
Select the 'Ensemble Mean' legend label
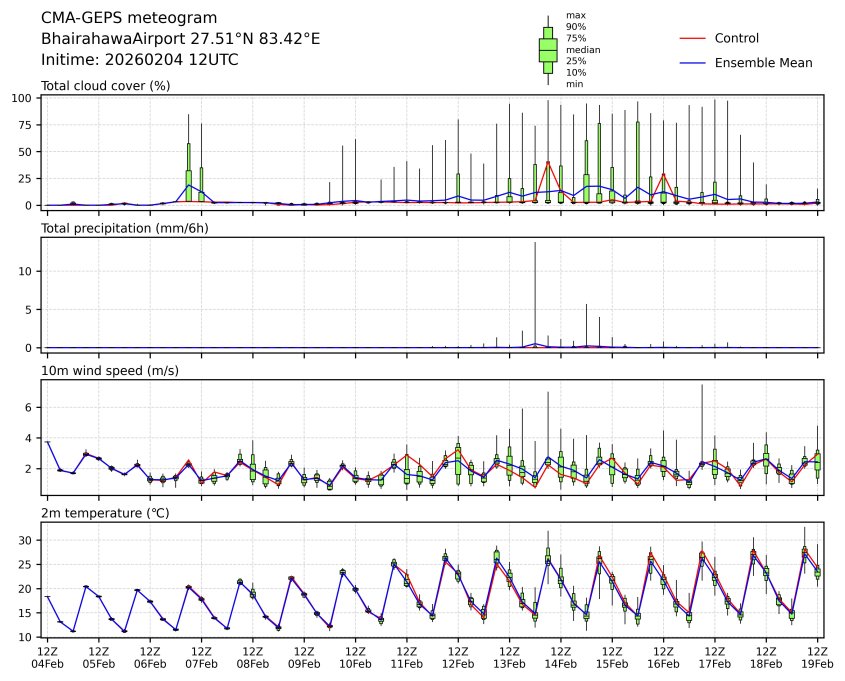[x=763, y=63]
